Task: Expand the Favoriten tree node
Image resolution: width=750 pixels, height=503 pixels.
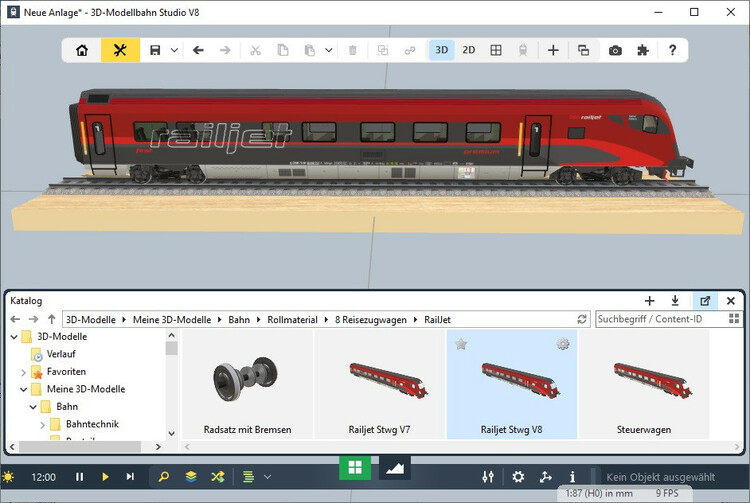Action: 23,372
